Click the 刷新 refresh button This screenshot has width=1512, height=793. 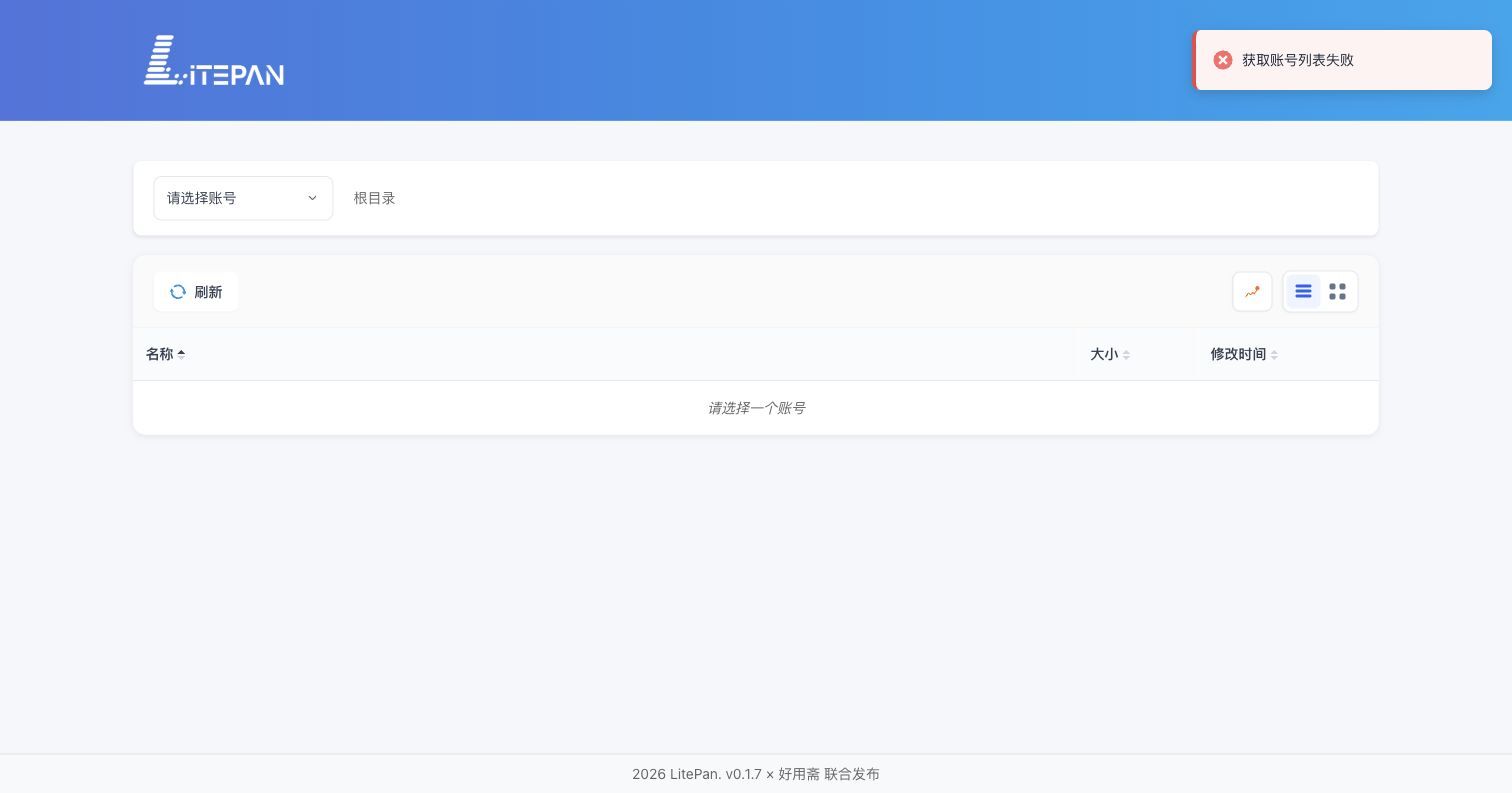[x=196, y=292]
